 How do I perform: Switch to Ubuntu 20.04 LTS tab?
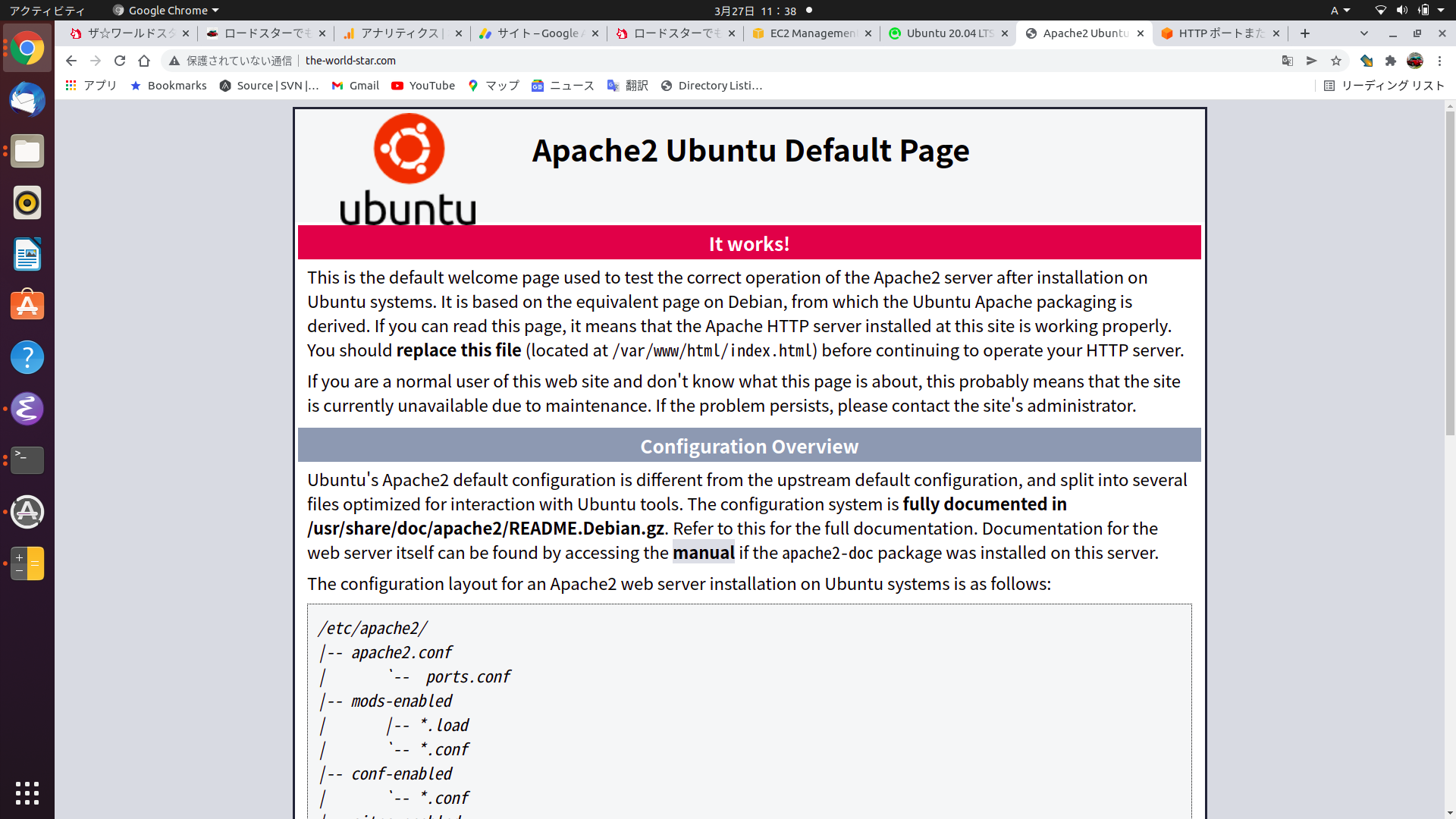[x=948, y=33]
